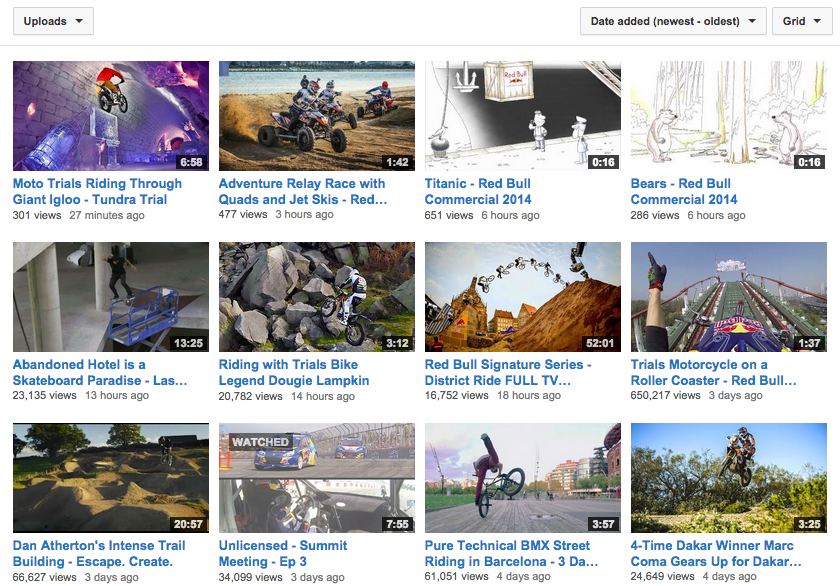Open the watched Unlicensed Summit Meeting thumbnail
840x586 pixels.
pyautogui.click(x=317, y=478)
